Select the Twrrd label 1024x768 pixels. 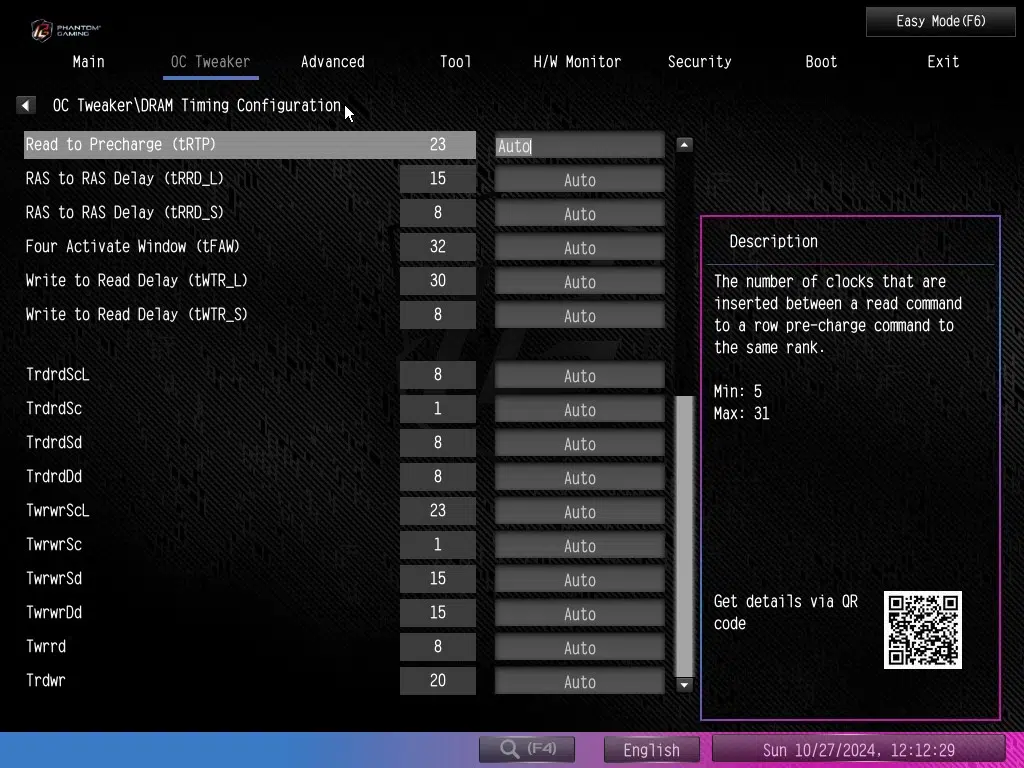46,646
